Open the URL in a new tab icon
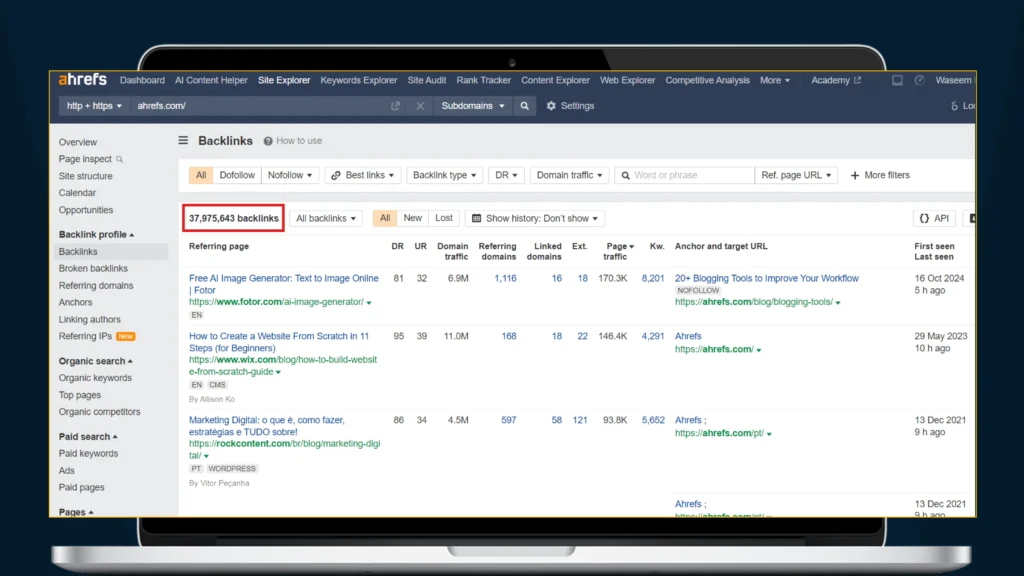This screenshot has width=1024, height=576. 396,106
